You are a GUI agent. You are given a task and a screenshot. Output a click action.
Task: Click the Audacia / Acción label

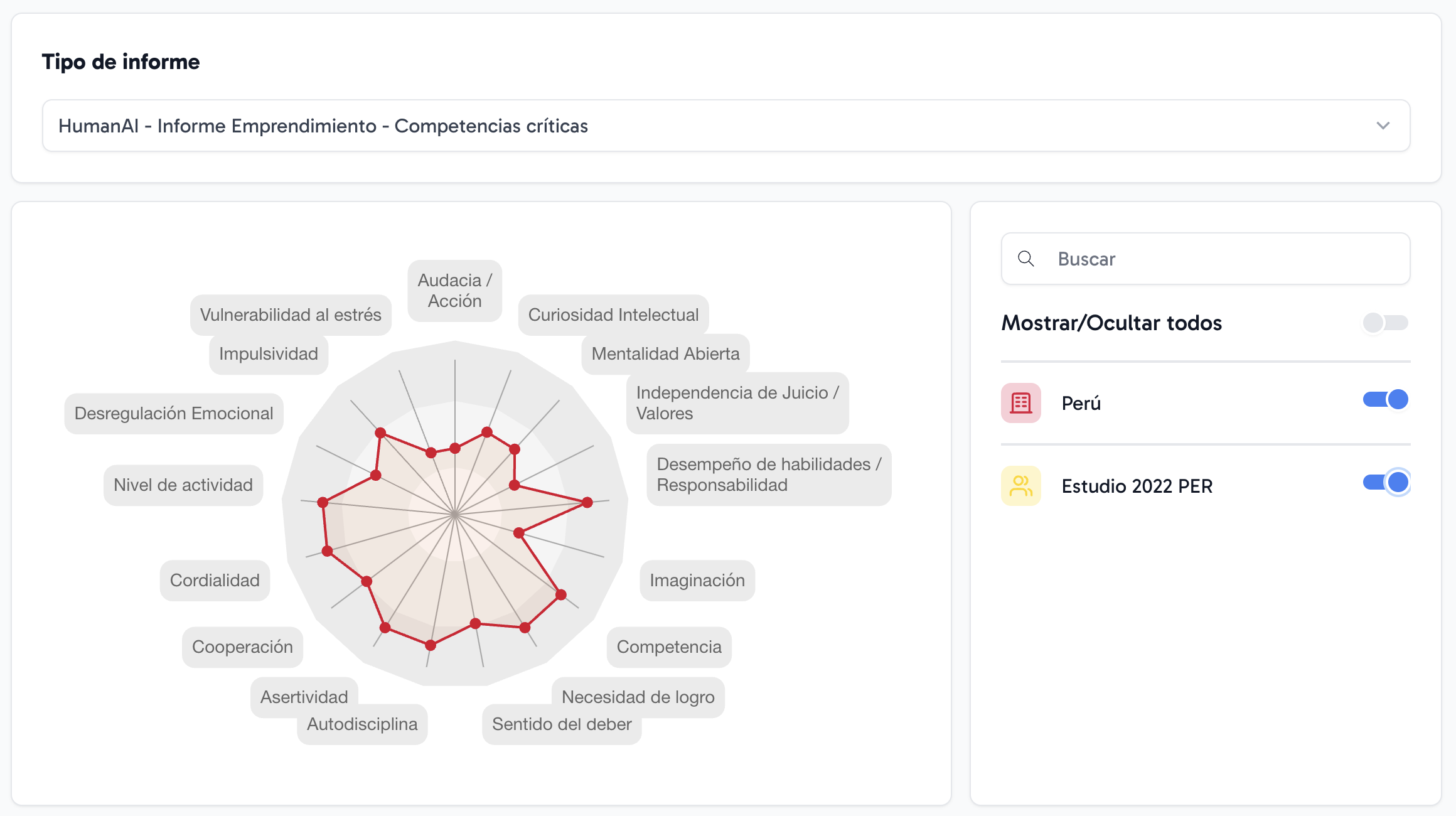tap(454, 291)
